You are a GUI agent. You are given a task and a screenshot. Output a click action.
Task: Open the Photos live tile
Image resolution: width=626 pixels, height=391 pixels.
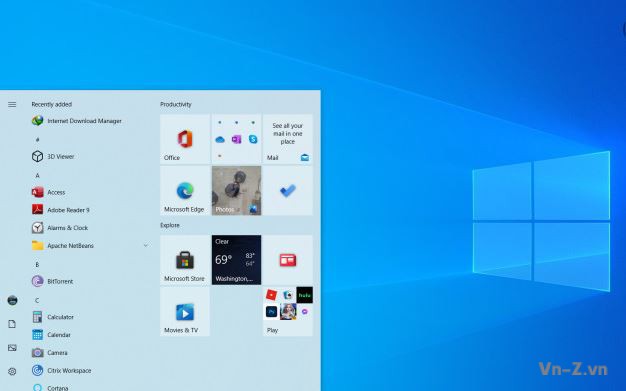click(x=236, y=191)
